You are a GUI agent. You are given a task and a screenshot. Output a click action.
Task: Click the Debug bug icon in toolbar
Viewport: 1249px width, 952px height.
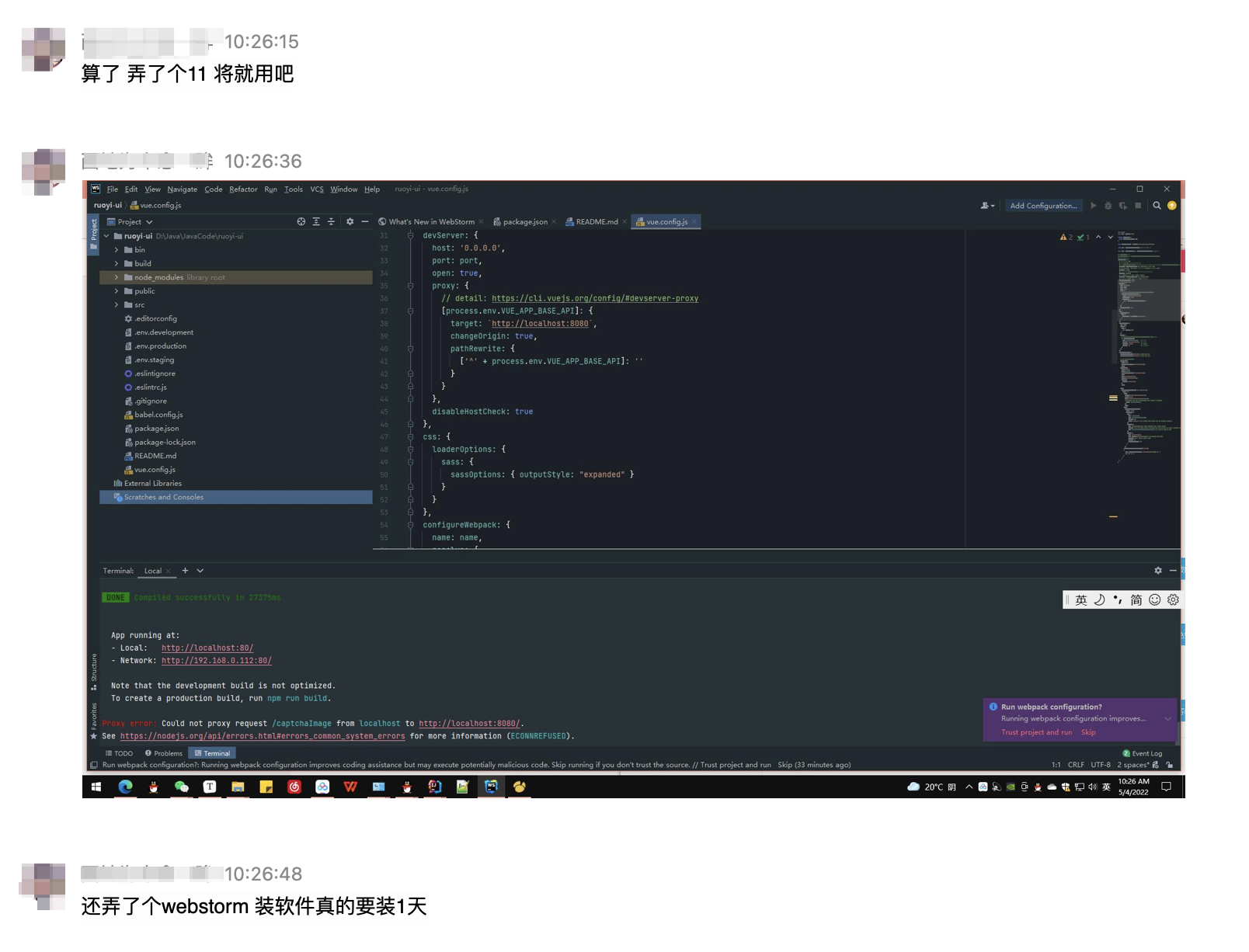coord(1108,206)
